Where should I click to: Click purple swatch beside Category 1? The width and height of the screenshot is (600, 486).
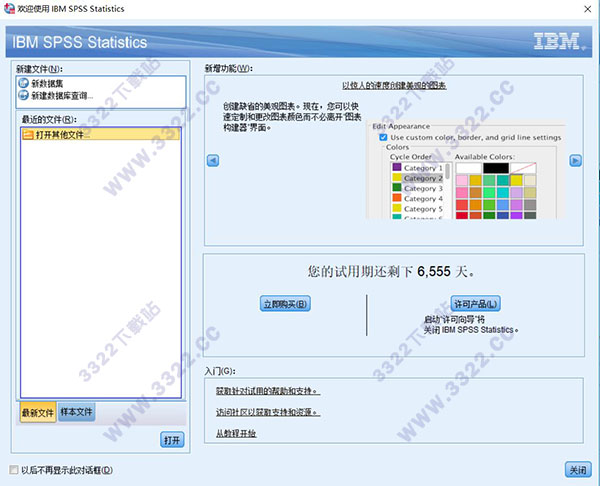coord(397,167)
